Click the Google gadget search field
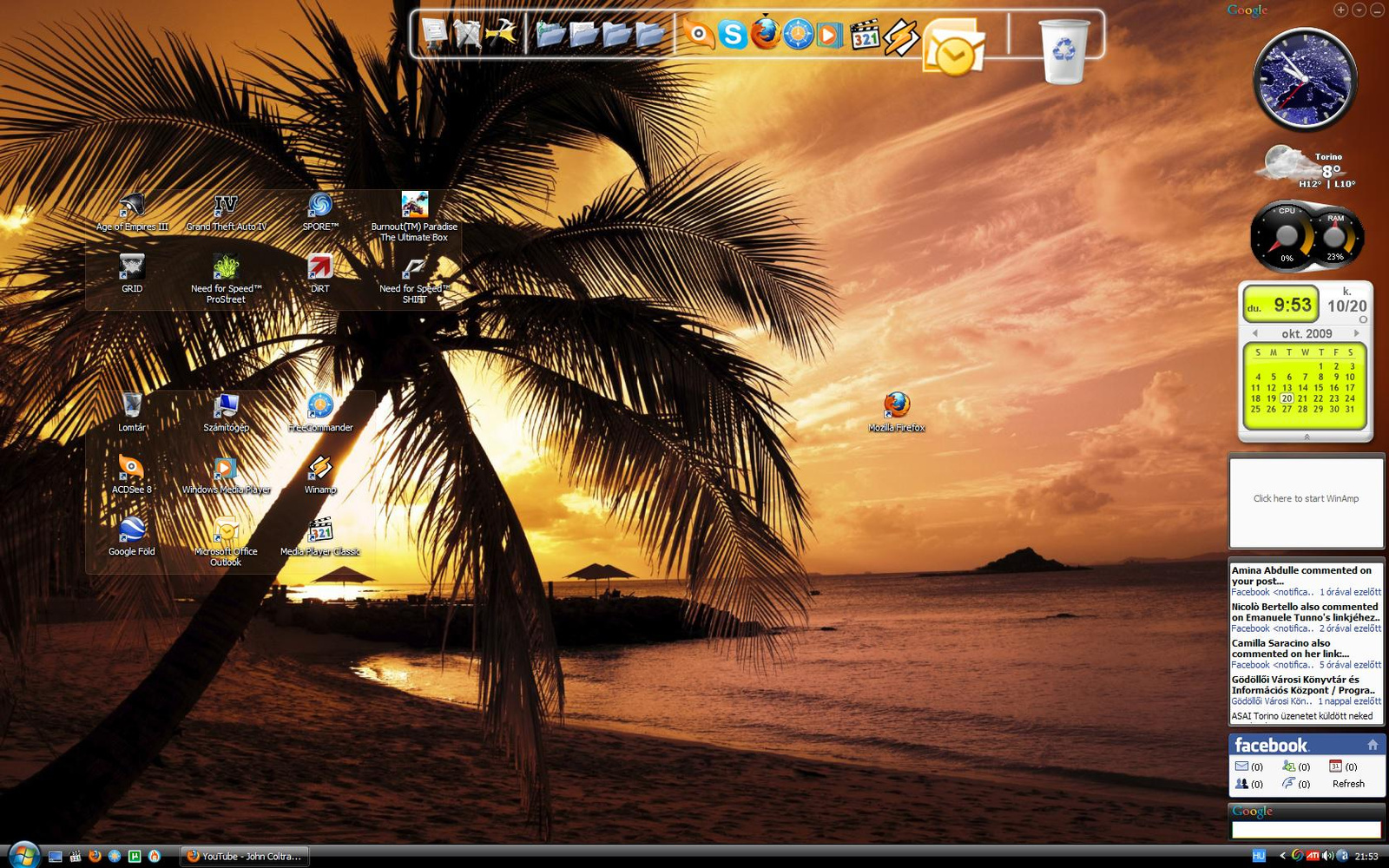Screen dimensions: 1389x868 click(x=1306, y=830)
